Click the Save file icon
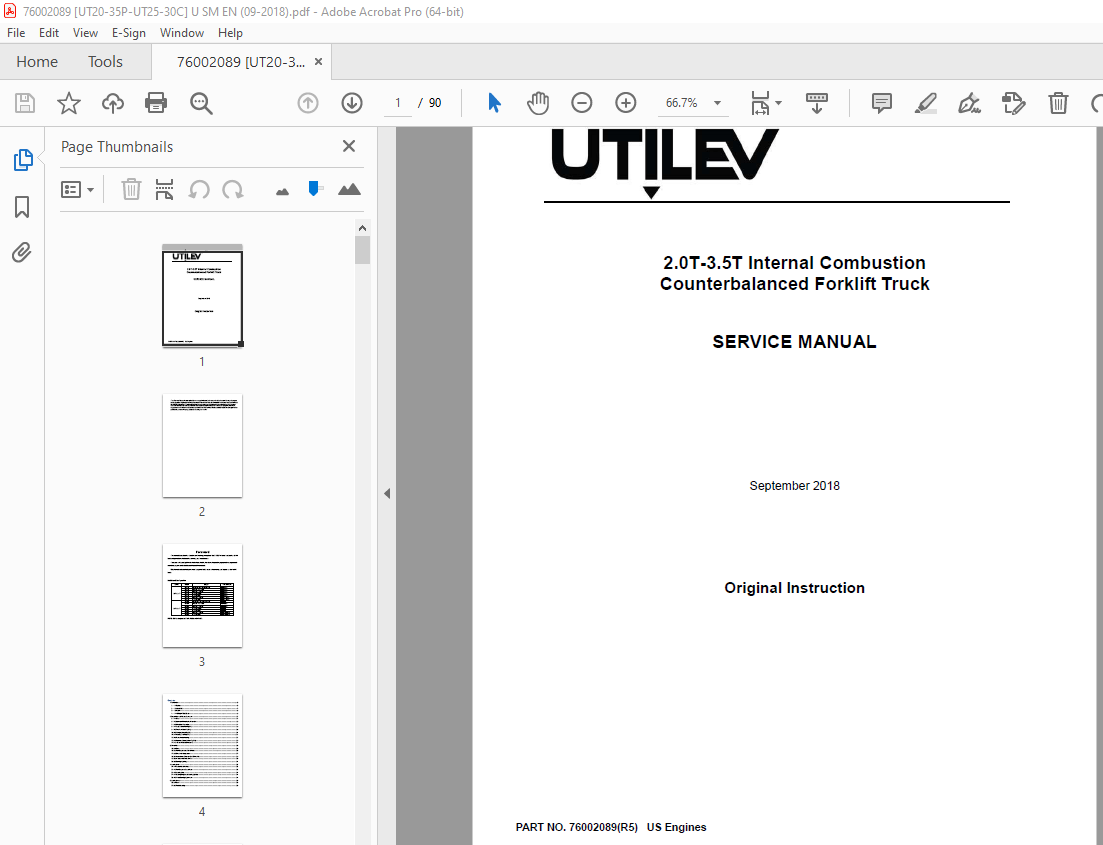The image size is (1103, 845). tap(25, 103)
